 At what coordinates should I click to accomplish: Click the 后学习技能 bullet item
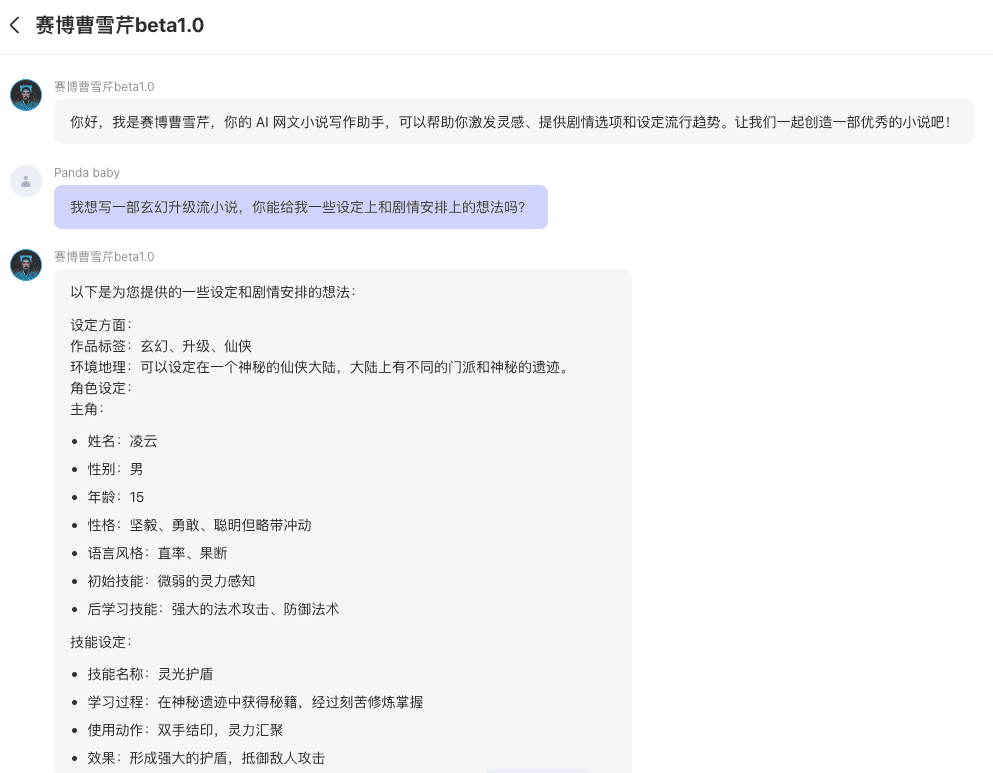[213, 609]
